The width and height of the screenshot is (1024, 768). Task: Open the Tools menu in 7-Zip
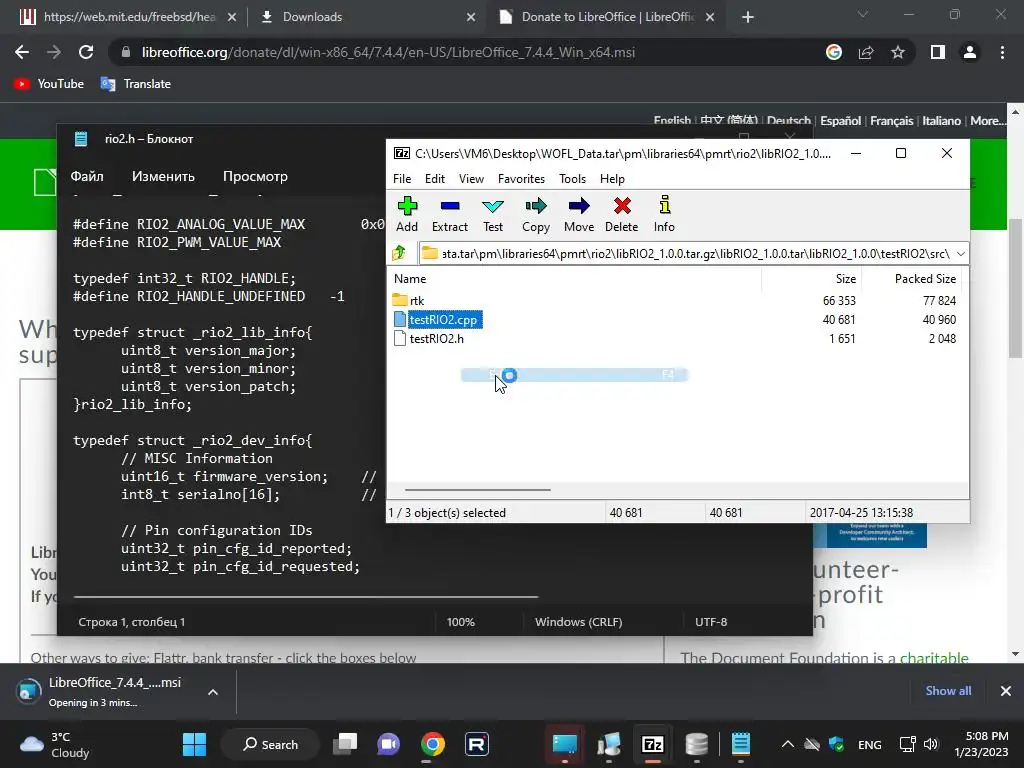(x=572, y=179)
